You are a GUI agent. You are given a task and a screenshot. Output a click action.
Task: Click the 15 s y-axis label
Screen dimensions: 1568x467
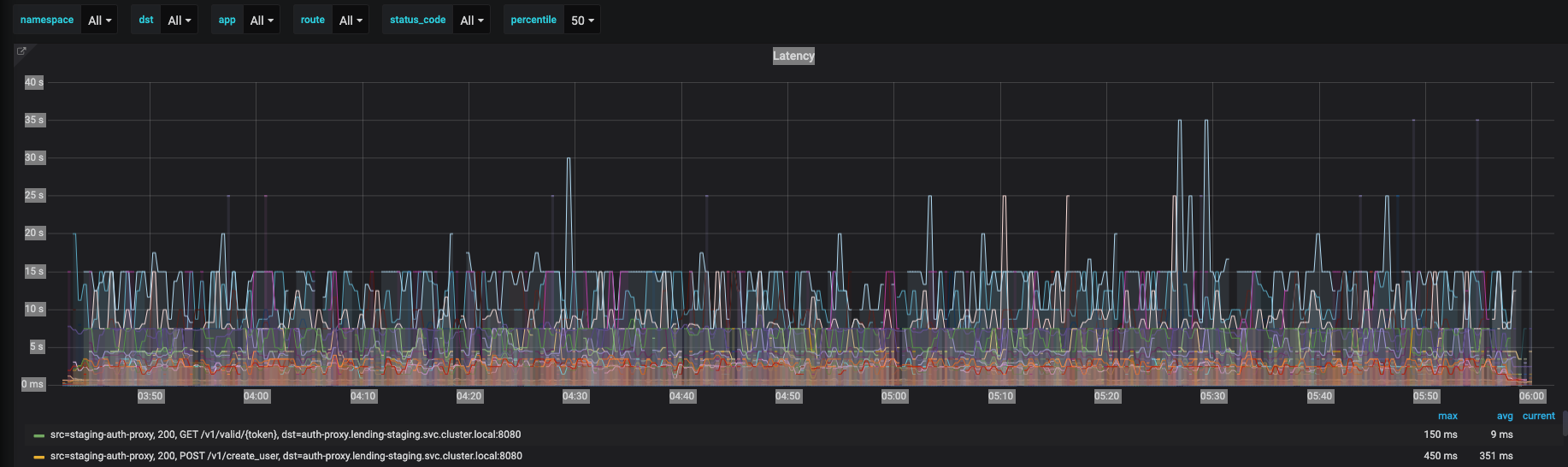point(34,271)
